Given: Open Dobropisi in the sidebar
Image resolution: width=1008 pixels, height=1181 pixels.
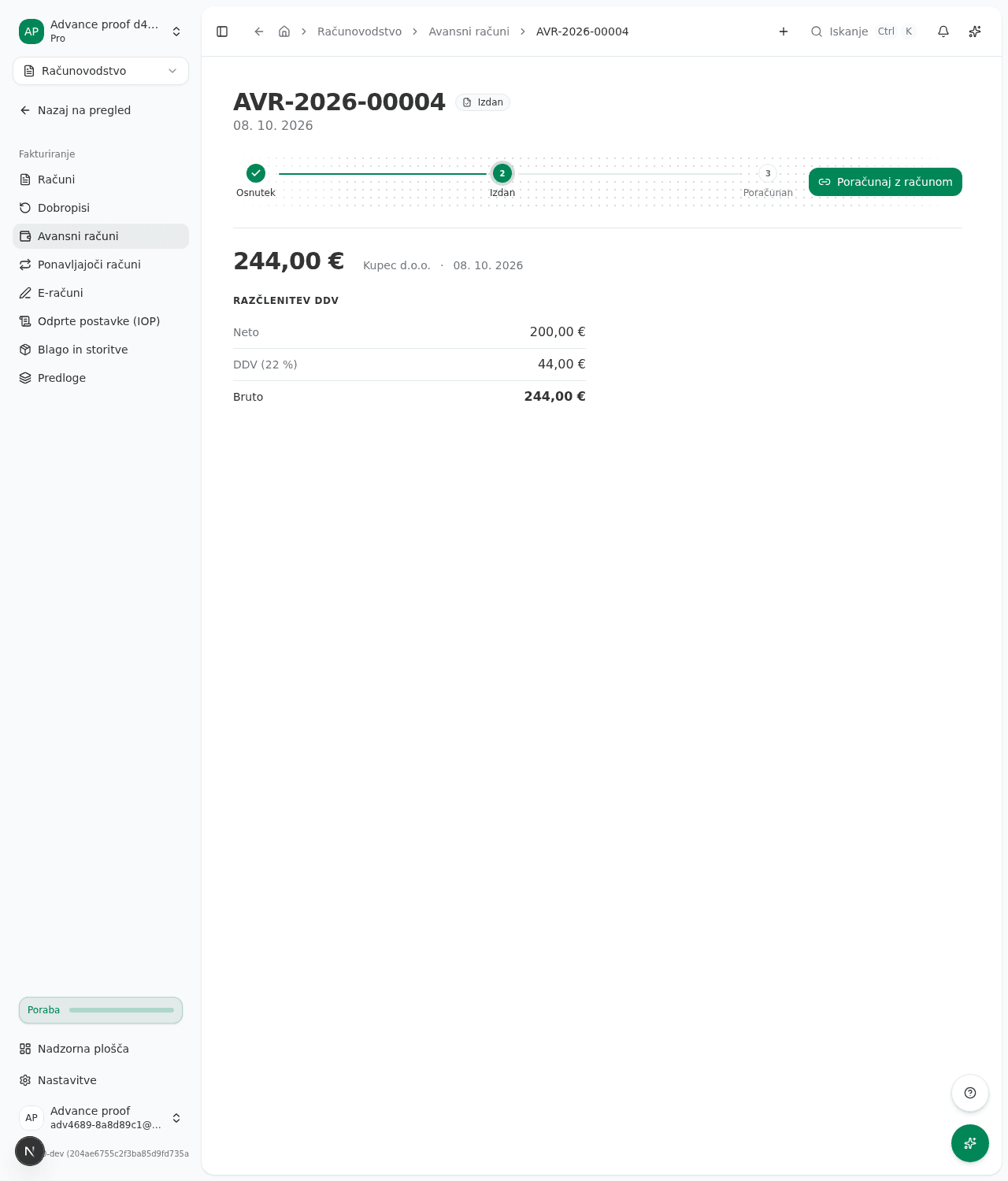Looking at the screenshot, I should 101,208.
